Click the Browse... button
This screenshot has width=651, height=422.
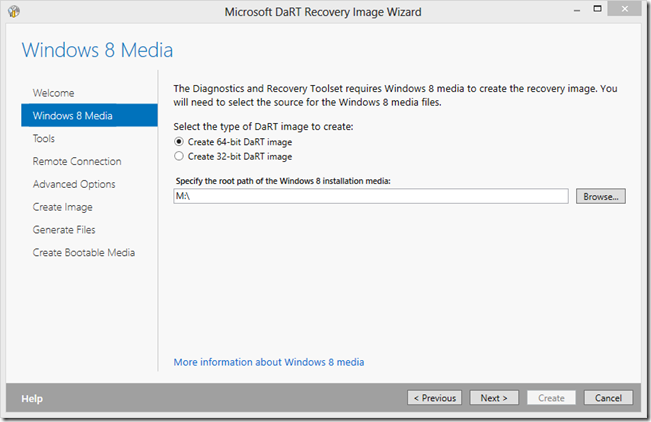point(600,196)
